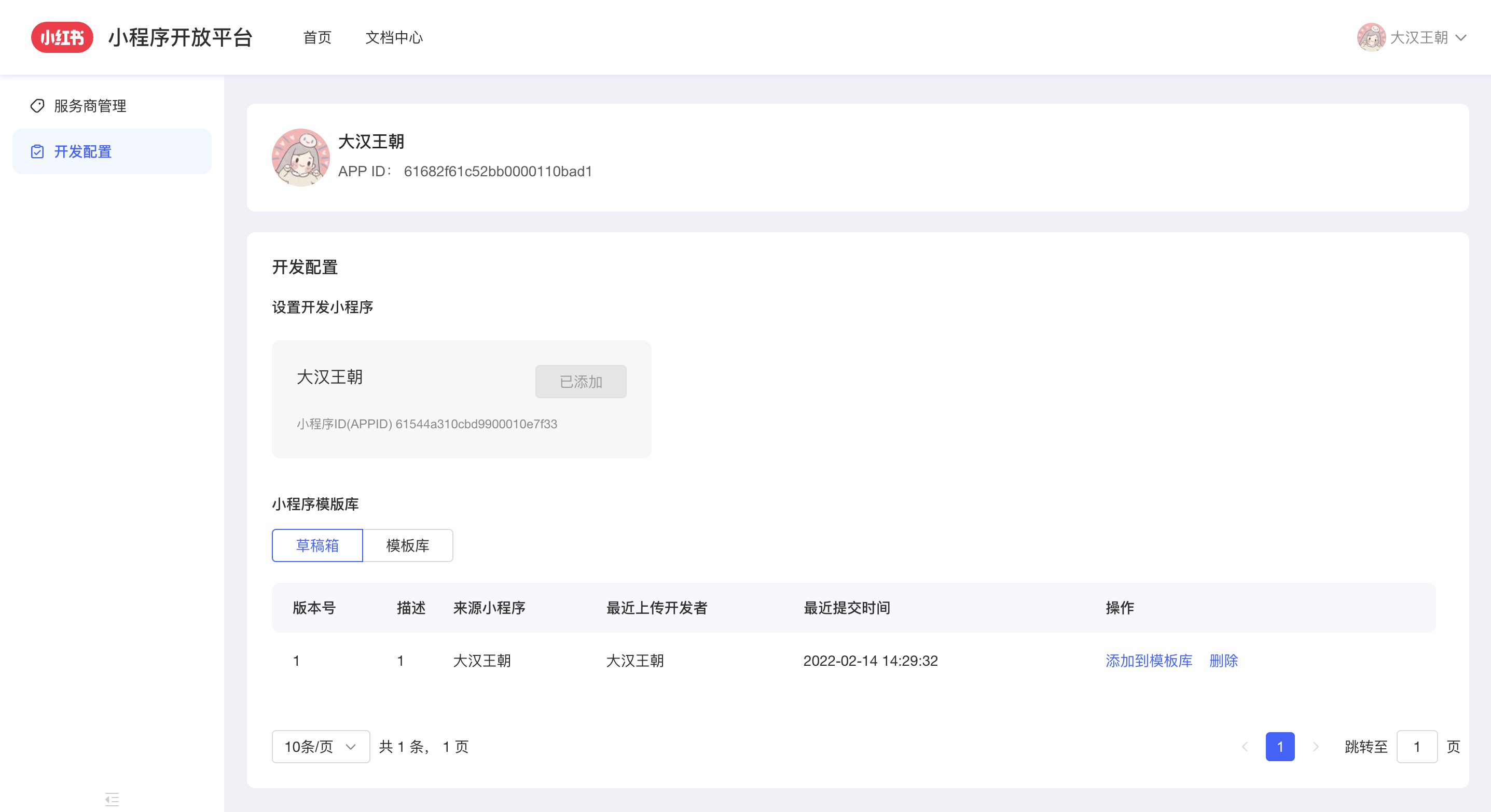This screenshot has height=812, width=1491.
Task: Go to previous page arrow
Action: pyautogui.click(x=1245, y=747)
